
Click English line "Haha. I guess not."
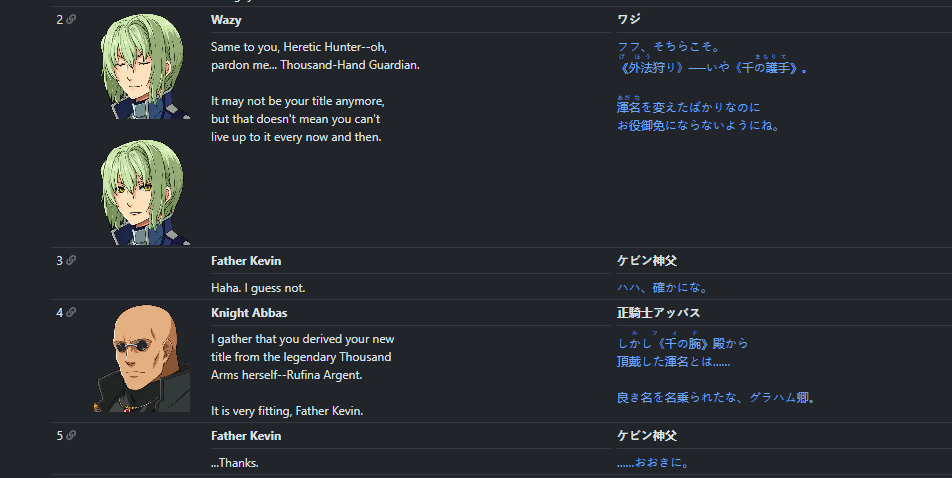(258, 288)
